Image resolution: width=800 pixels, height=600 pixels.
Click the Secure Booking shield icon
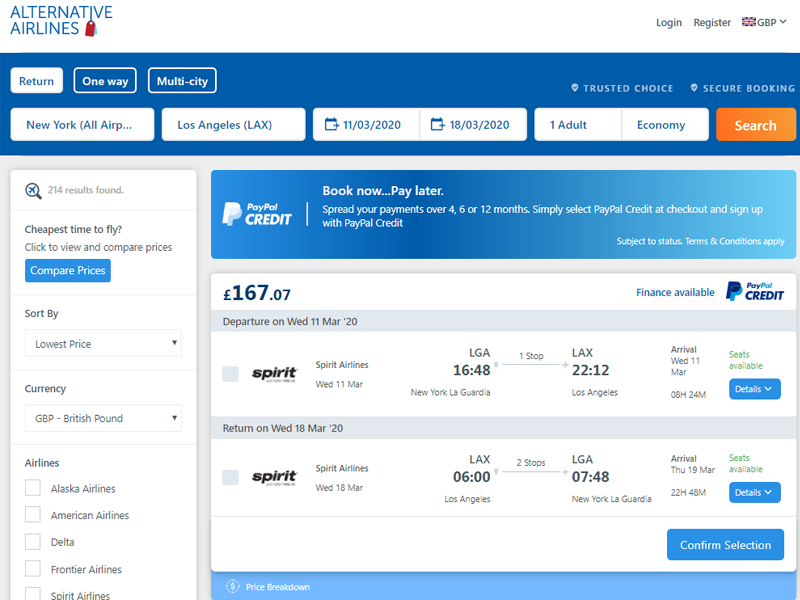click(694, 88)
